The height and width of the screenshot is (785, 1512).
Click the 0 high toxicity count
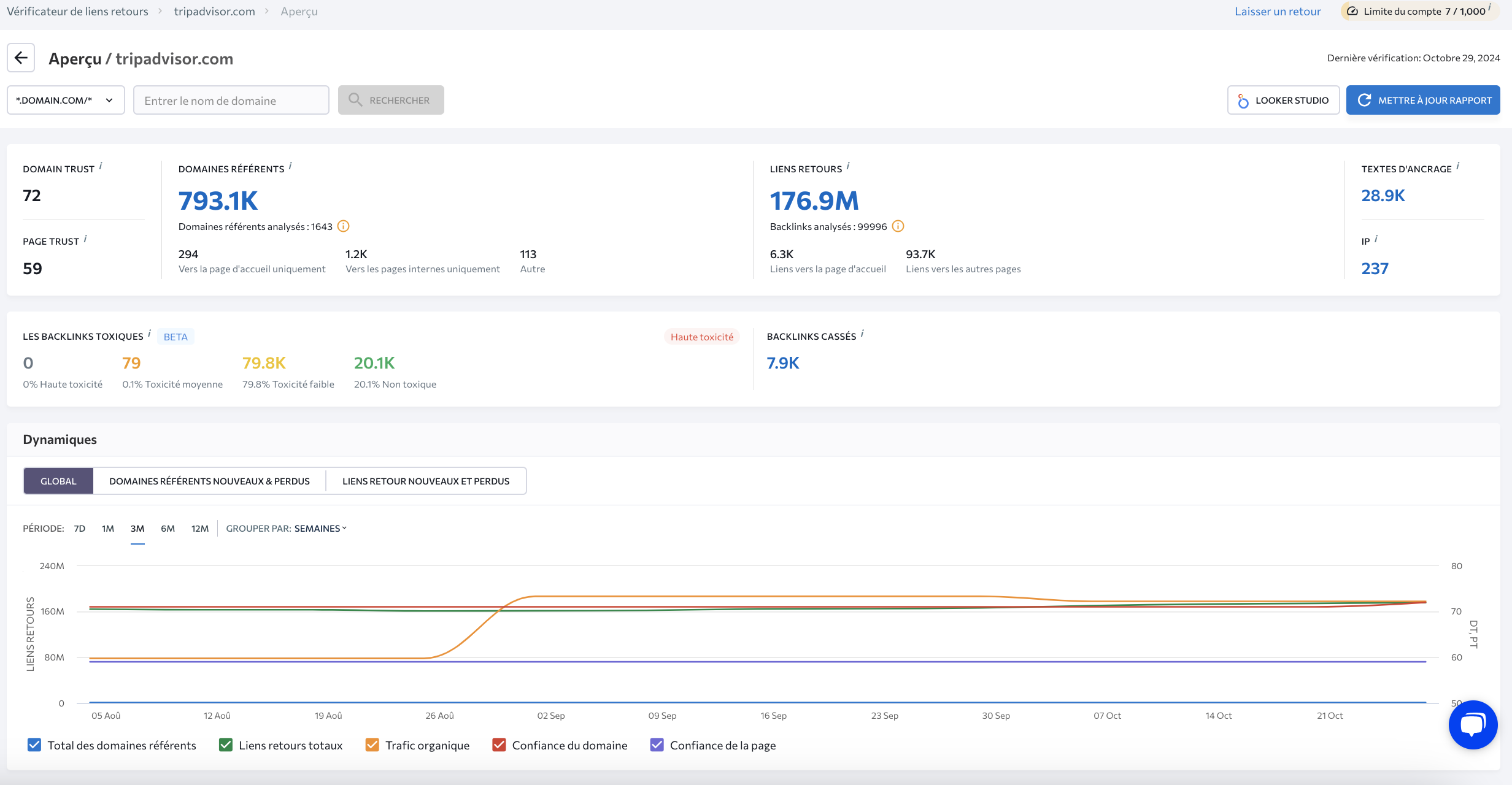click(x=28, y=362)
